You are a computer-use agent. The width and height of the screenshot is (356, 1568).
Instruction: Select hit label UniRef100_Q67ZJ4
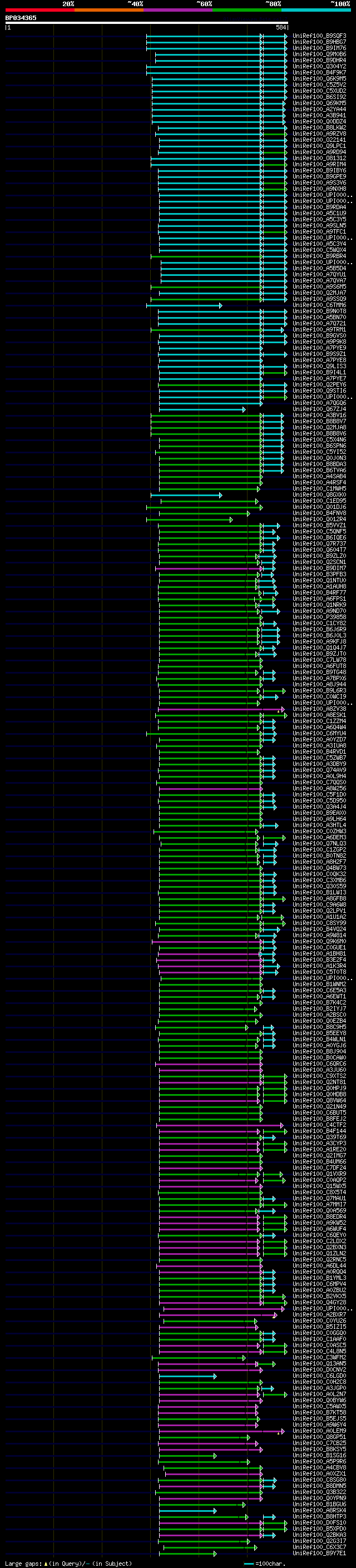319,409
